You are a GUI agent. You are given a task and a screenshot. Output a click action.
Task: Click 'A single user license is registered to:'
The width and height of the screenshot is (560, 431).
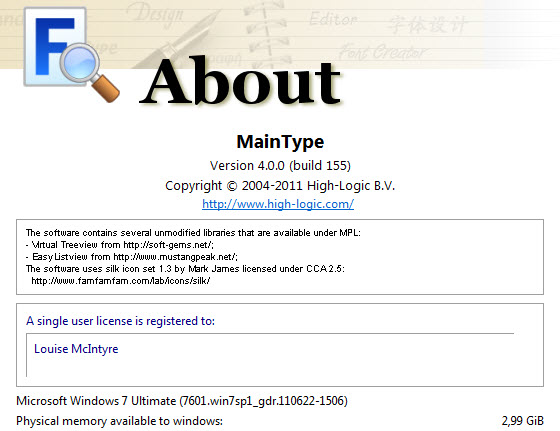point(120,321)
